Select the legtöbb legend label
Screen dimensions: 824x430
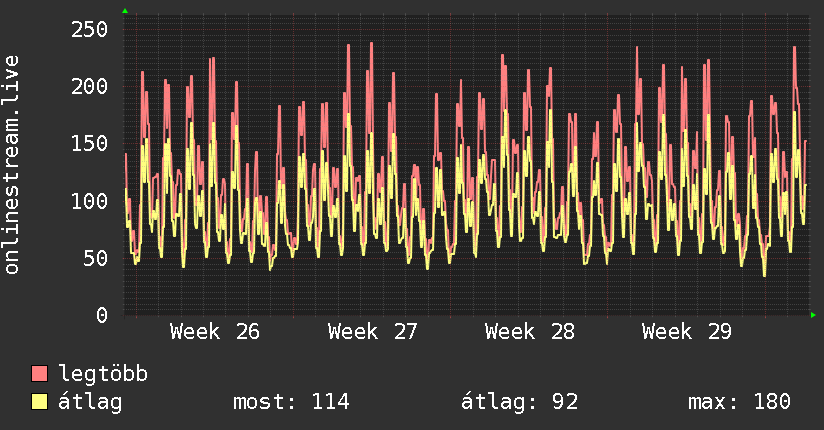pyautogui.click(x=103, y=373)
